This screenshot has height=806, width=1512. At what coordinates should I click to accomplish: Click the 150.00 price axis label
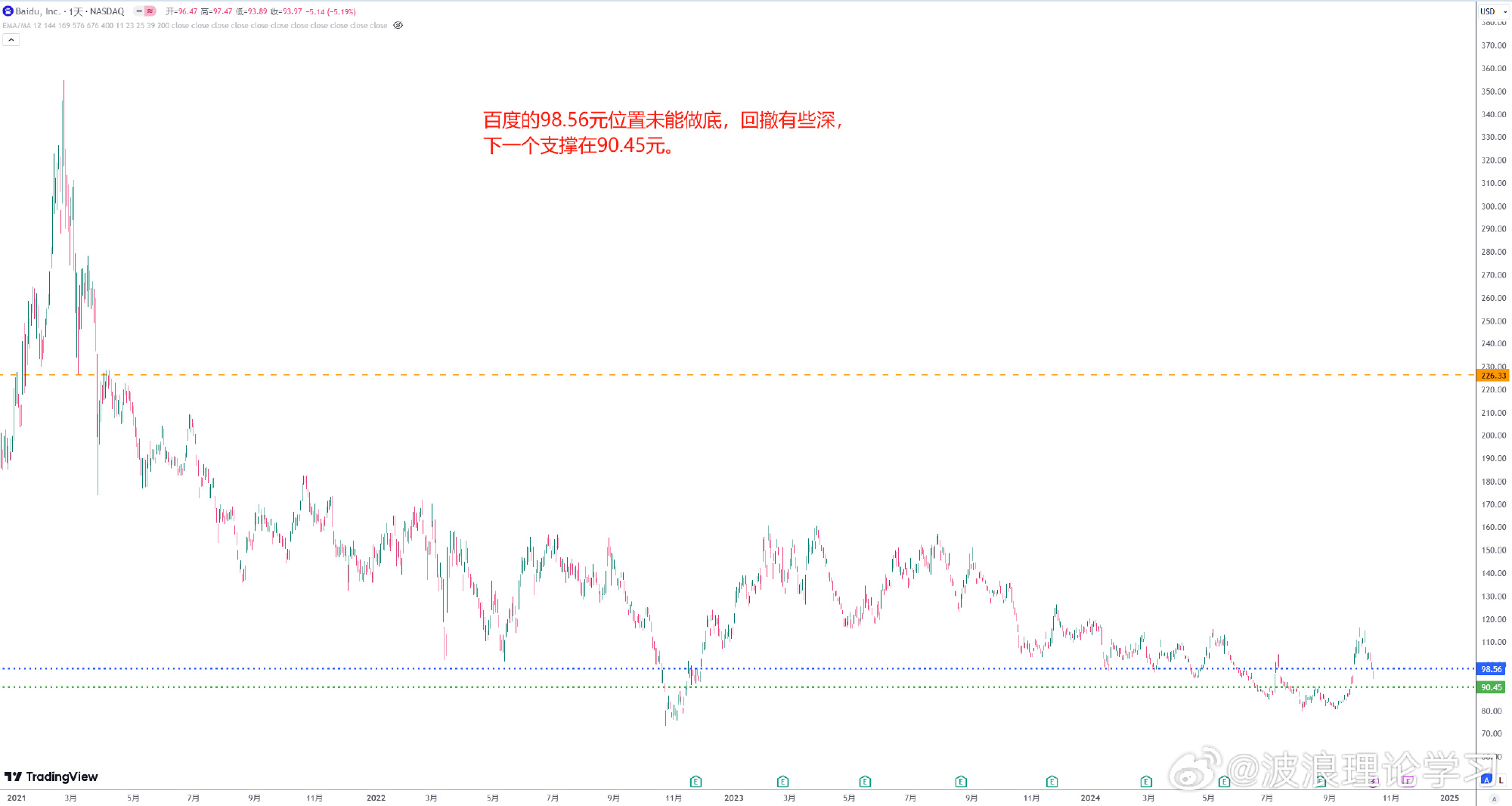[x=1494, y=550]
